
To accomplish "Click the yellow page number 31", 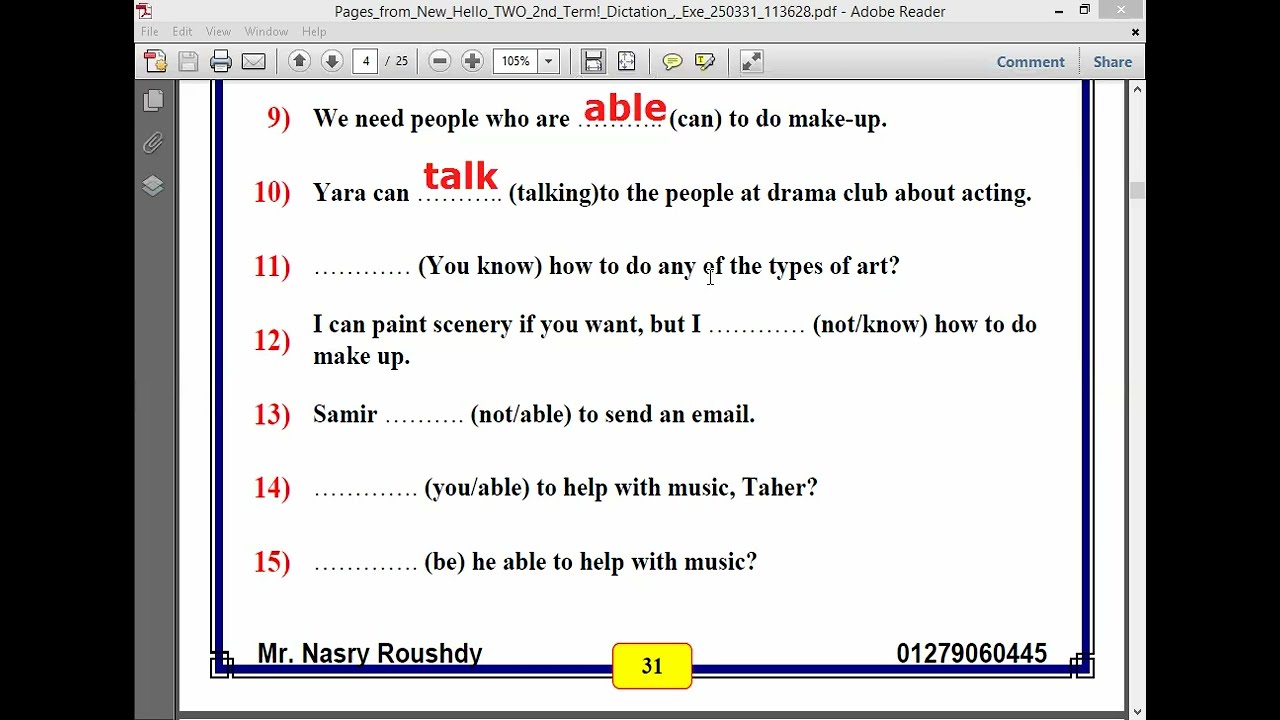I will [652, 666].
